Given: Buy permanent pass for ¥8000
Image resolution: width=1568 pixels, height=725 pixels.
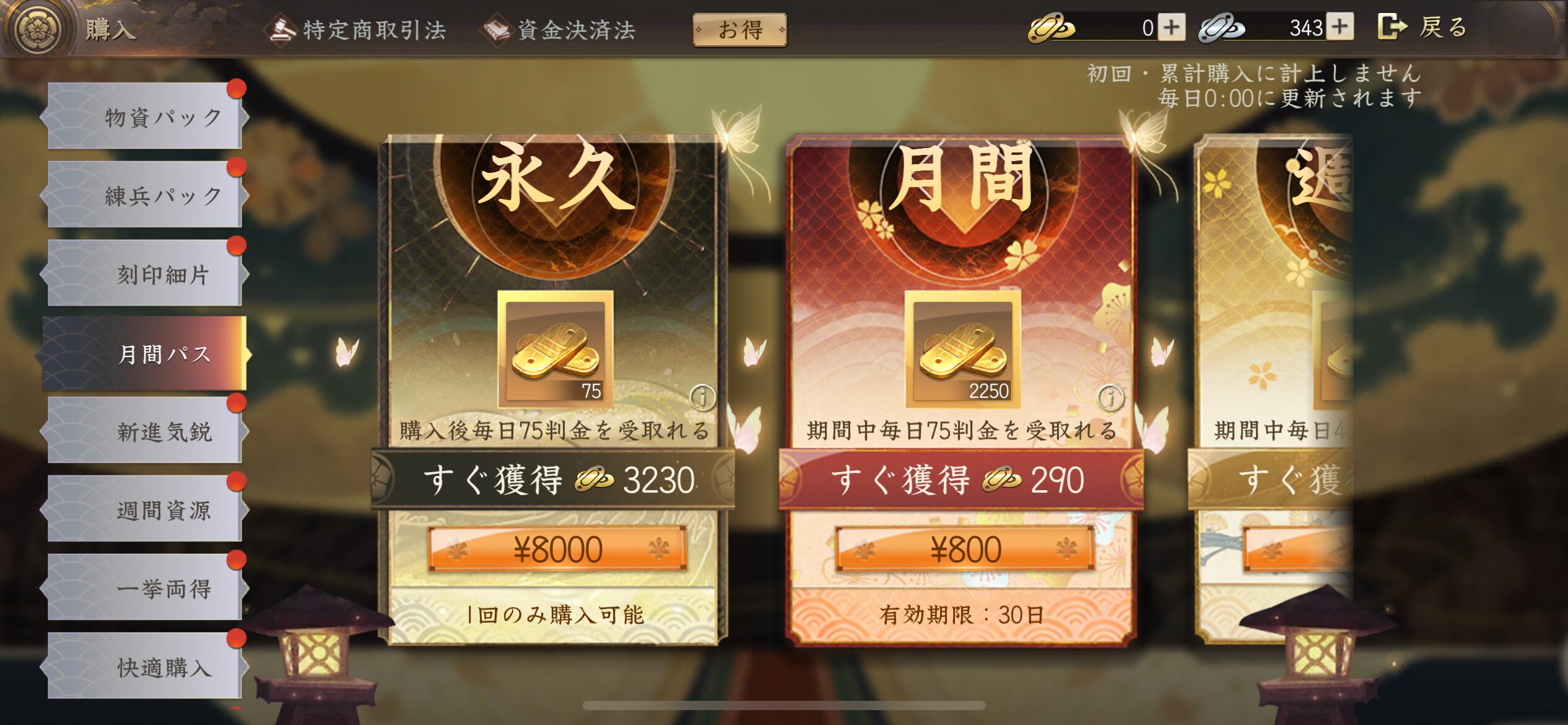Looking at the screenshot, I should (557, 549).
